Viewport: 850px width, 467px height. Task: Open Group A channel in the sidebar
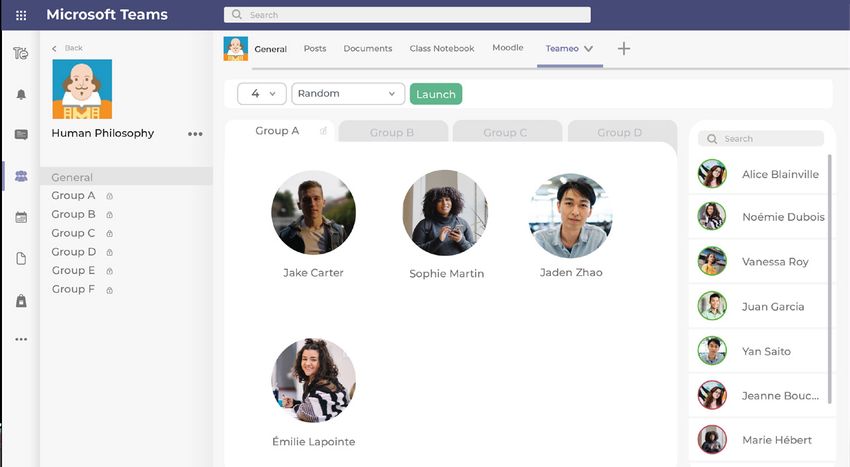click(73, 196)
